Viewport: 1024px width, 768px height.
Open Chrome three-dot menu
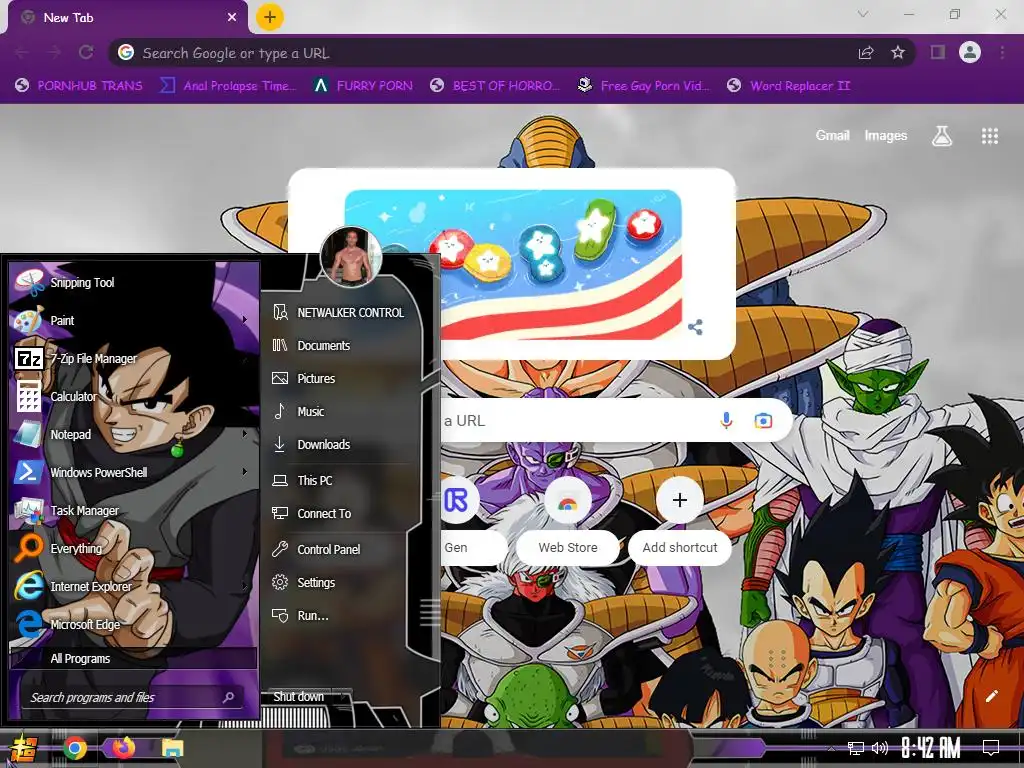[1002, 52]
